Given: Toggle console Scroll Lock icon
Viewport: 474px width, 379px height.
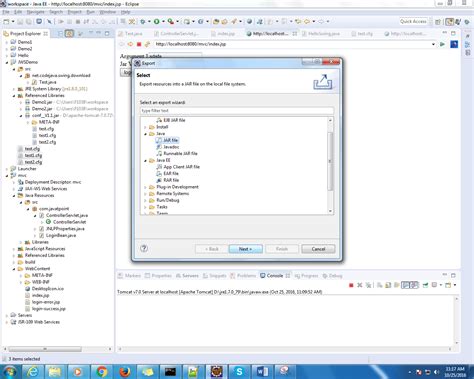Looking at the screenshot, I should (x=388, y=285).
